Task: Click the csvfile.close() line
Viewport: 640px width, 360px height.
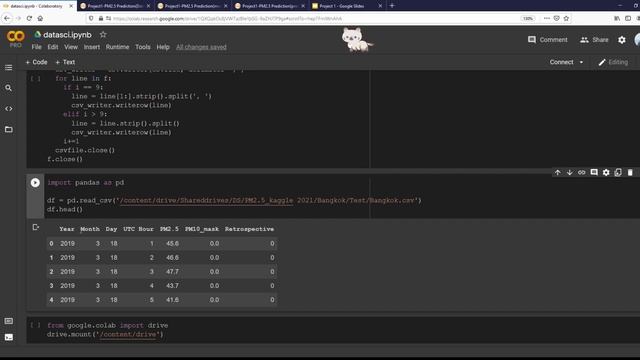Action: click(85, 150)
